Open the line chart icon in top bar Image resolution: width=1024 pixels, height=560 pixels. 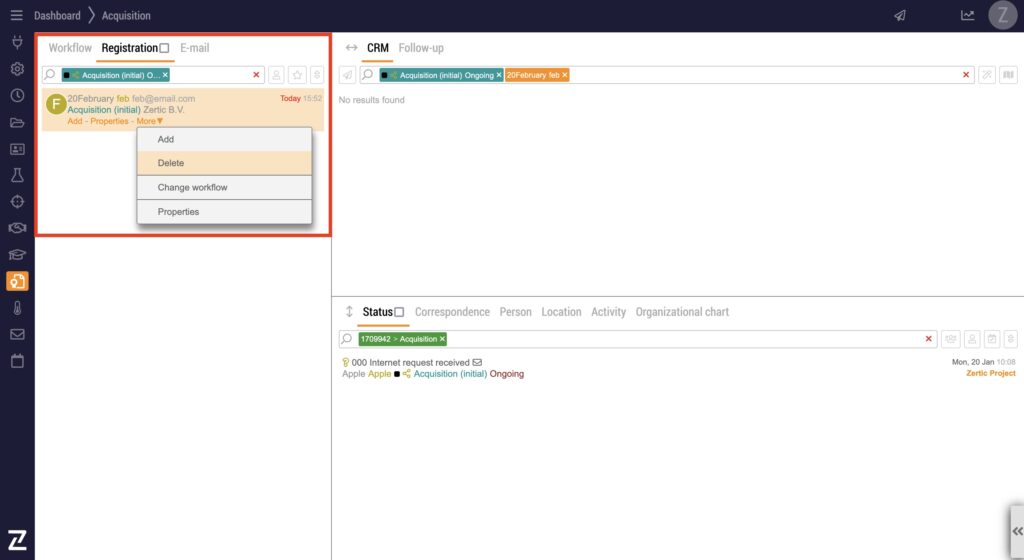click(967, 16)
